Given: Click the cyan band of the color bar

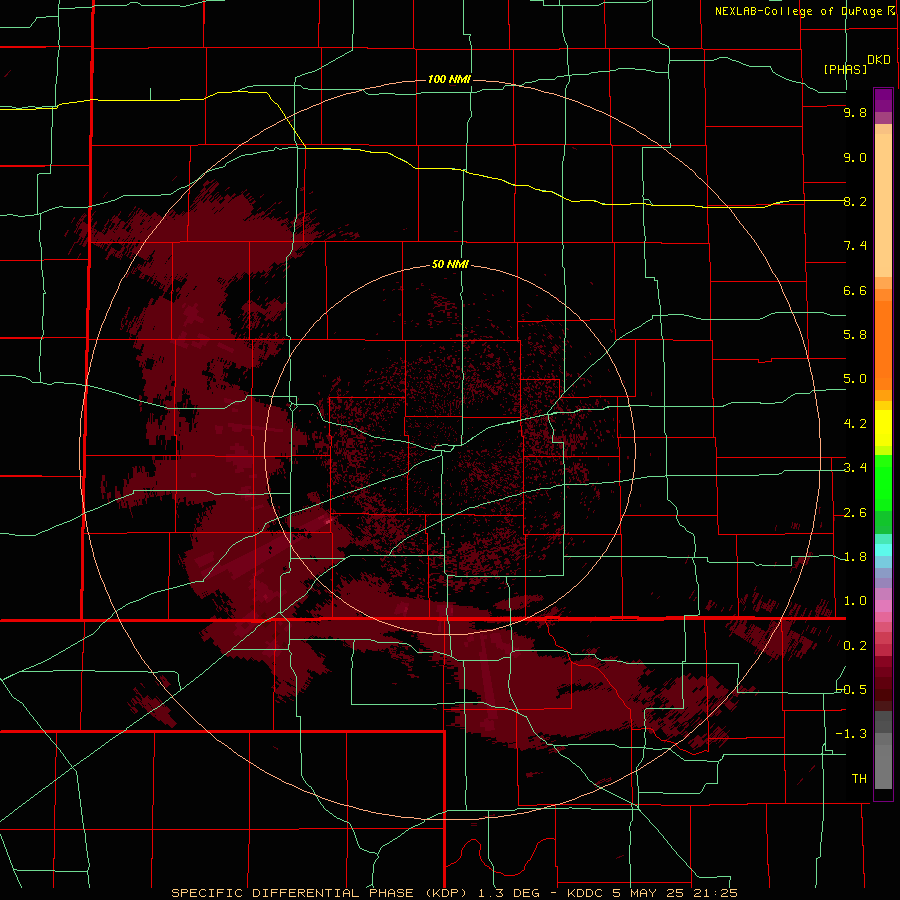Looking at the screenshot, I should coord(883,550).
